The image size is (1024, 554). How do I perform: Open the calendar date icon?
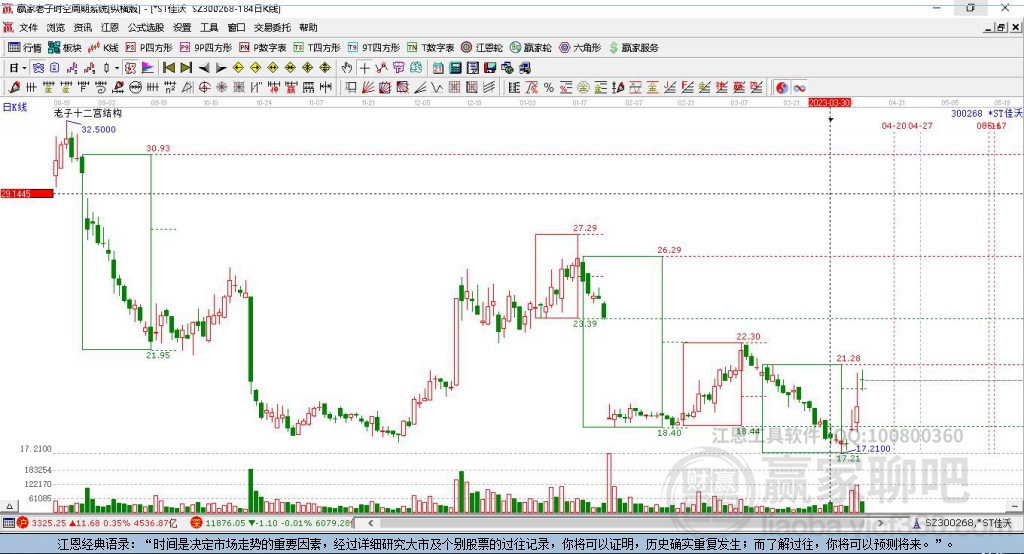click(438, 67)
